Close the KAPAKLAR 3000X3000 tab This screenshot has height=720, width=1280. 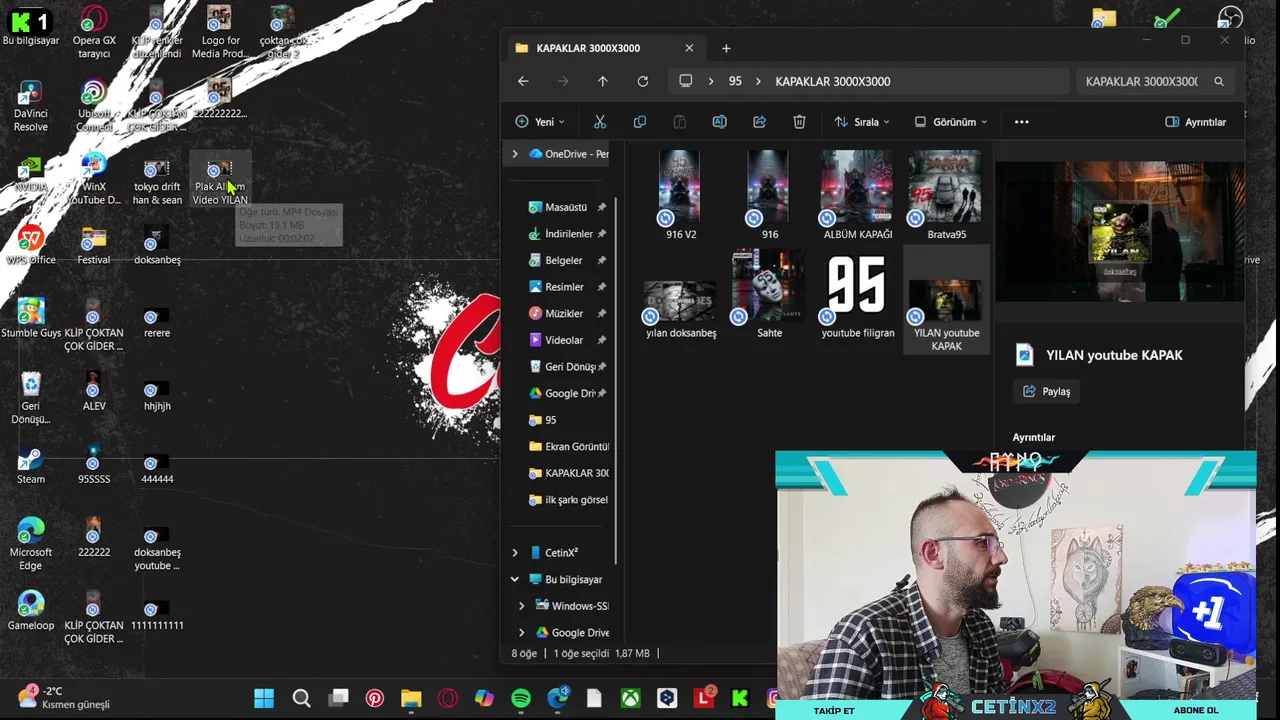(689, 48)
